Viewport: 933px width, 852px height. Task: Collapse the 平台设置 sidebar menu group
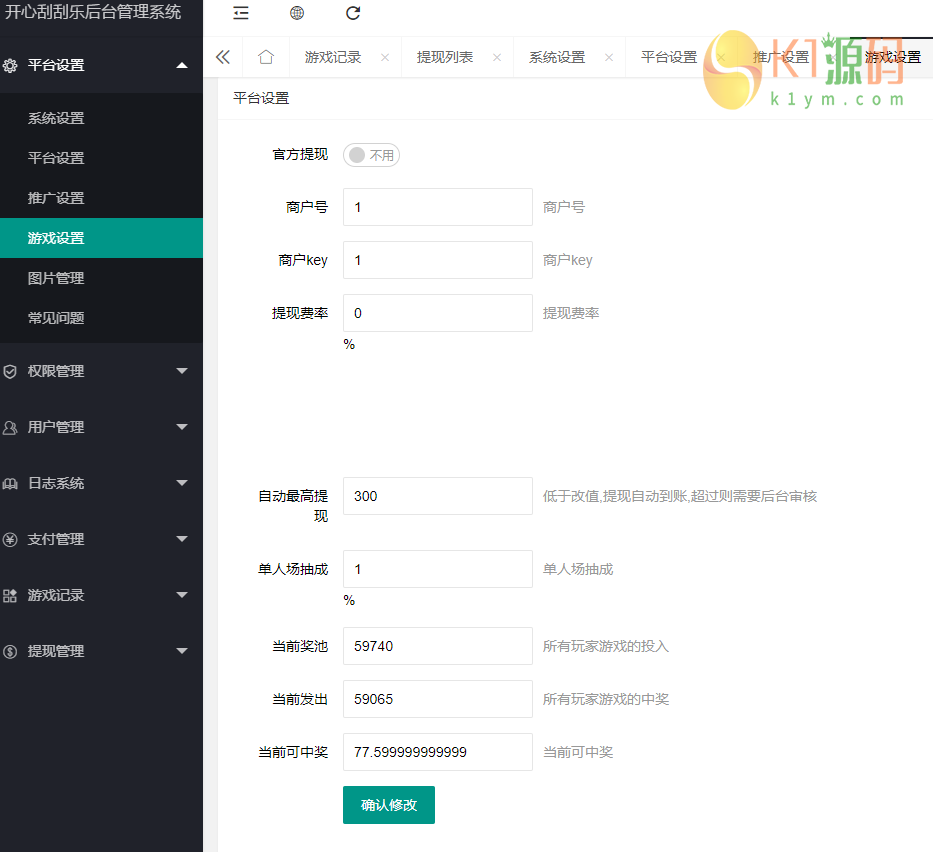coord(101,65)
